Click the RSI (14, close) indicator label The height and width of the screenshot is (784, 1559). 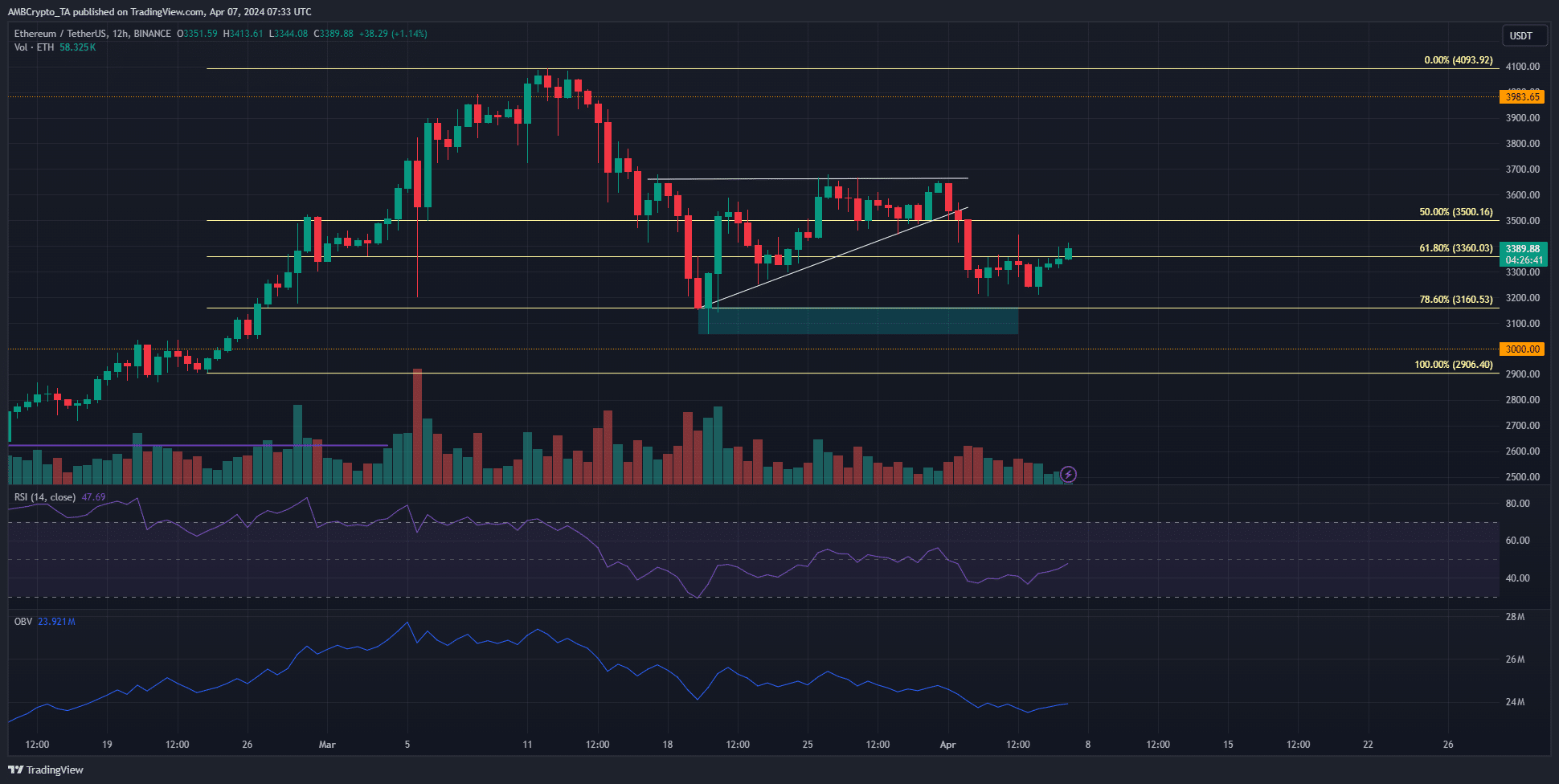(x=45, y=497)
